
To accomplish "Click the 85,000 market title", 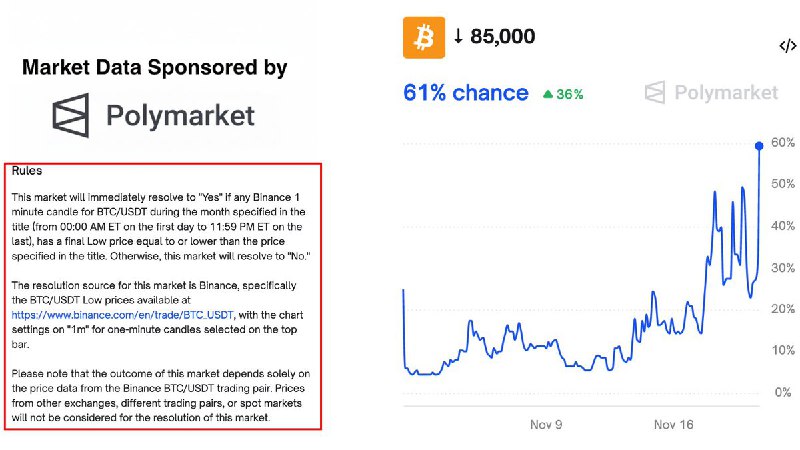I will (504, 37).
